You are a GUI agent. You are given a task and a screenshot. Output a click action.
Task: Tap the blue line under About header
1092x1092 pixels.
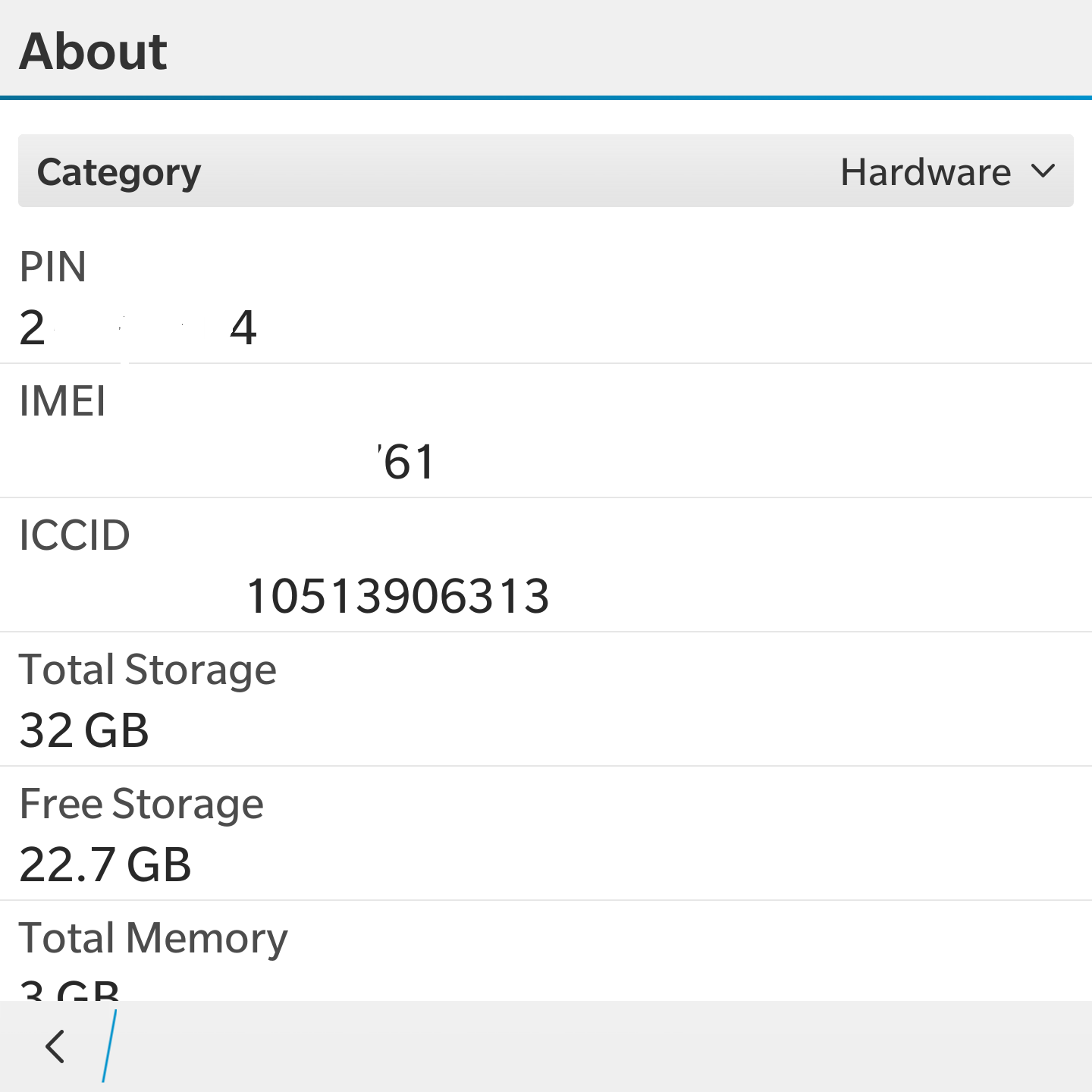(546, 98)
